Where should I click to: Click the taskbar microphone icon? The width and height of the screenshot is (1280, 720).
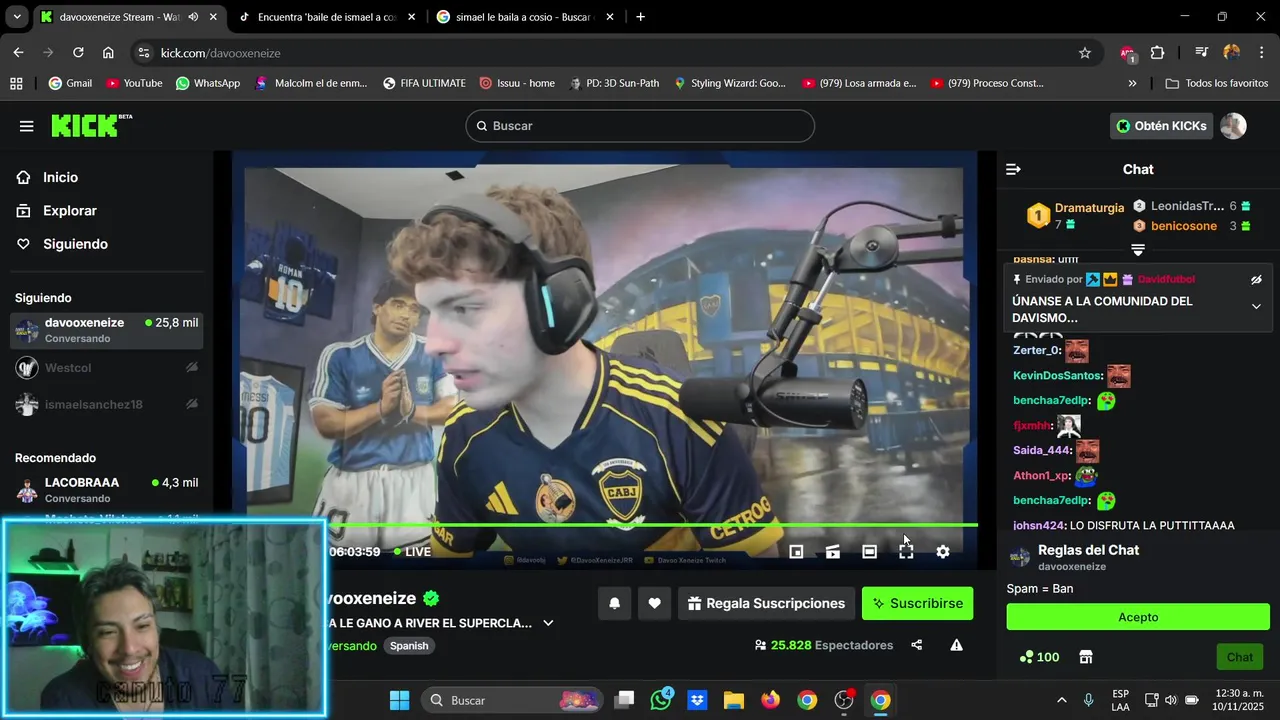click(x=1088, y=700)
